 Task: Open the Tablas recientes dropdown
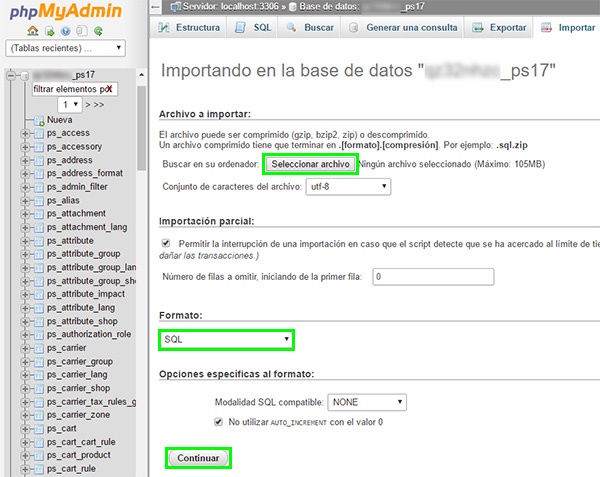tap(65, 48)
